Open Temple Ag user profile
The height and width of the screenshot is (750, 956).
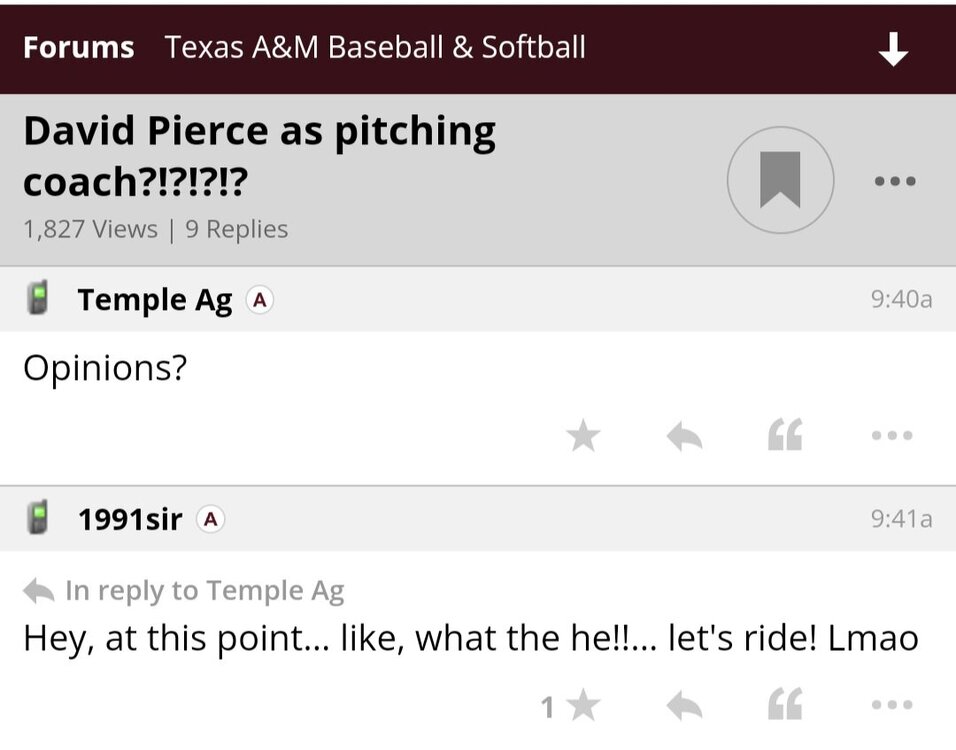[155, 300]
